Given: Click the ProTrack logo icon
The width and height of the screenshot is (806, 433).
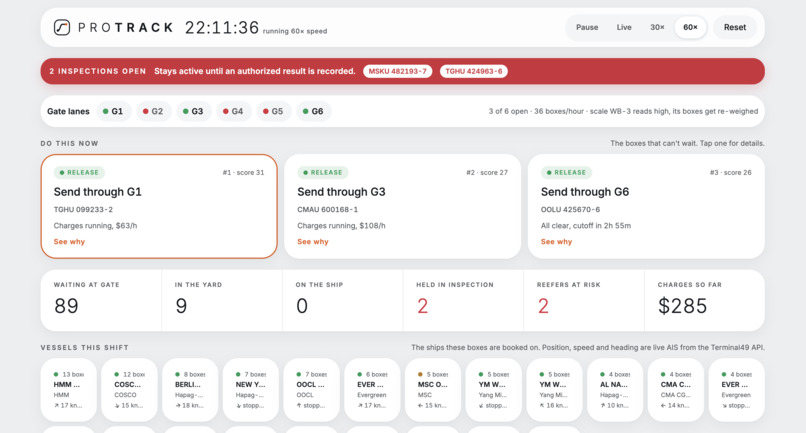Looking at the screenshot, I should click(62, 27).
